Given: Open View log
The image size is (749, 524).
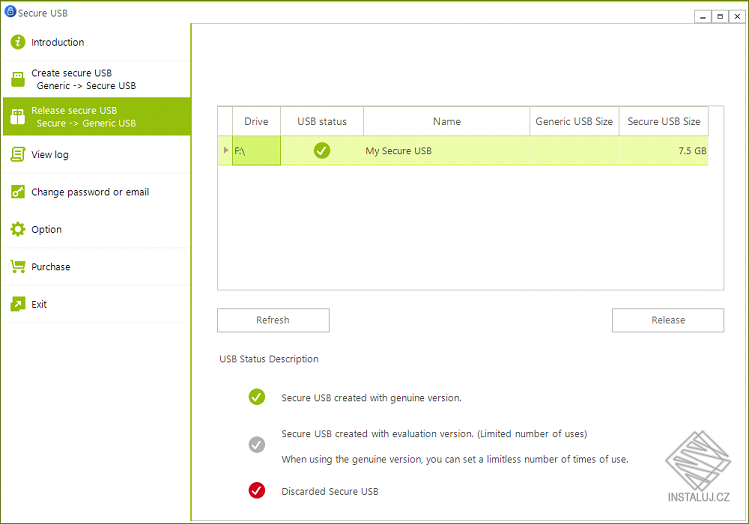Looking at the screenshot, I should (x=96, y=154).
